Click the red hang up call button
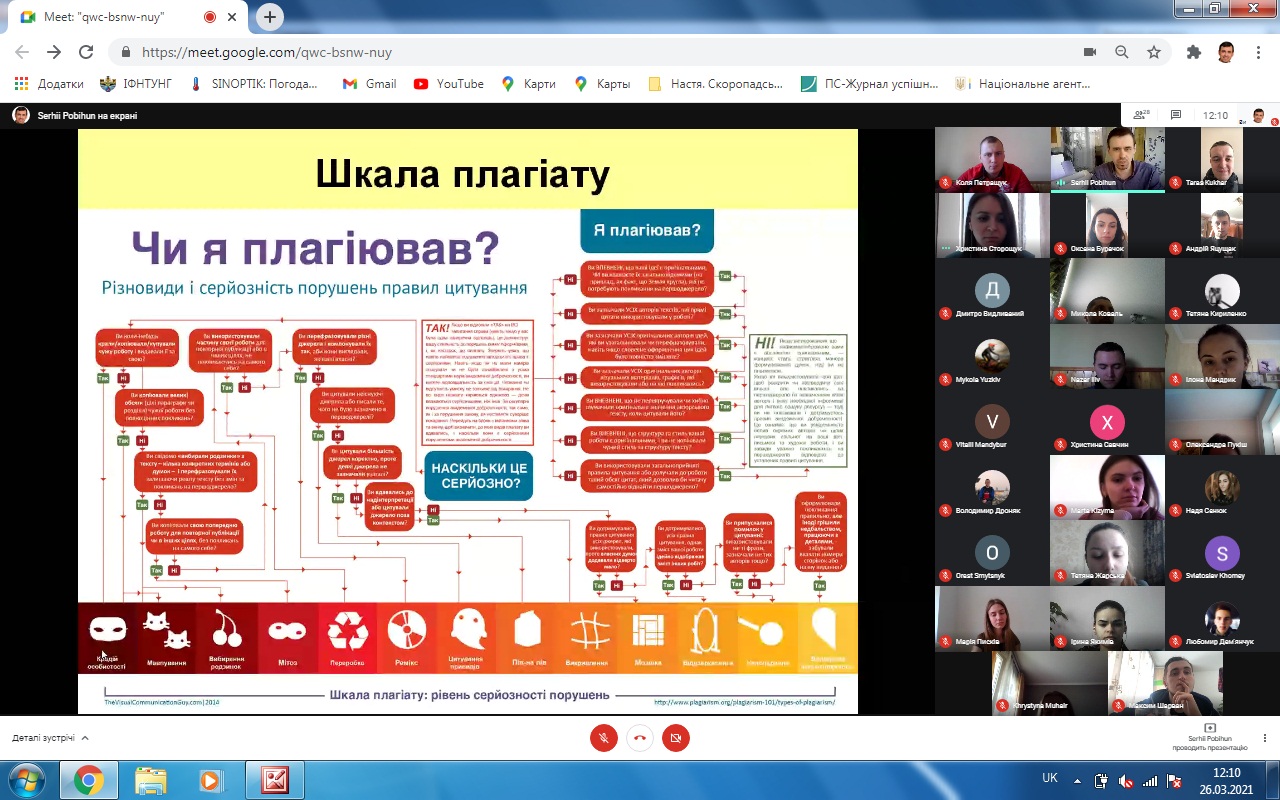This screenshot has height=800, width=1280. pyautogui.click(x=640, y=738)
